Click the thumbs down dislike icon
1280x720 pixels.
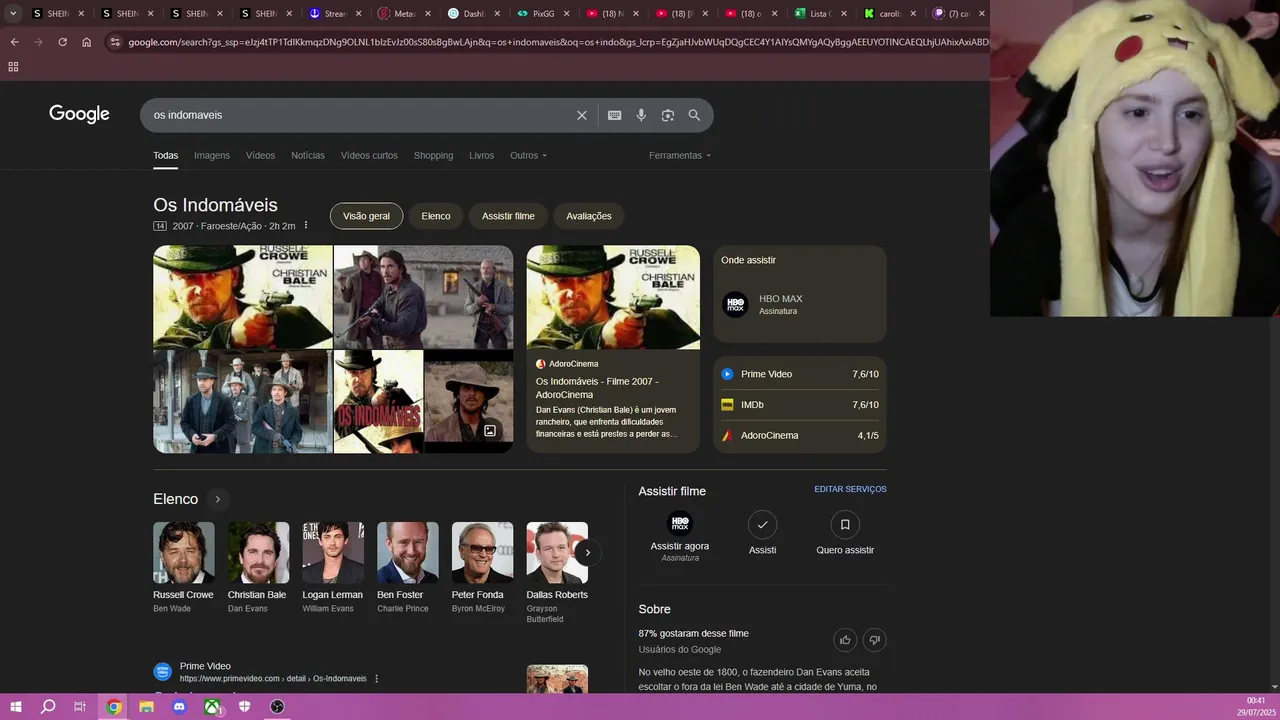pyautogui.click(x=875, y=640)
